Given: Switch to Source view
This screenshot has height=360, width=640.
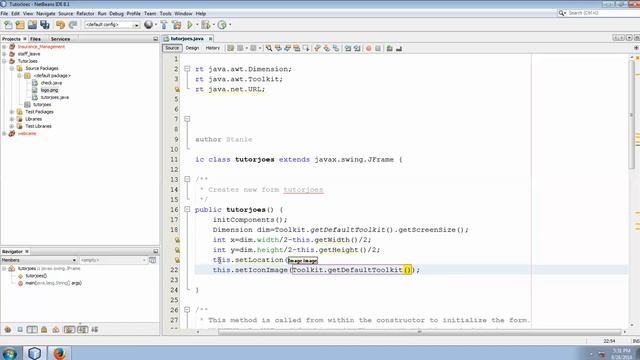Looking at the screenshot, I should (x=172, y=48).
